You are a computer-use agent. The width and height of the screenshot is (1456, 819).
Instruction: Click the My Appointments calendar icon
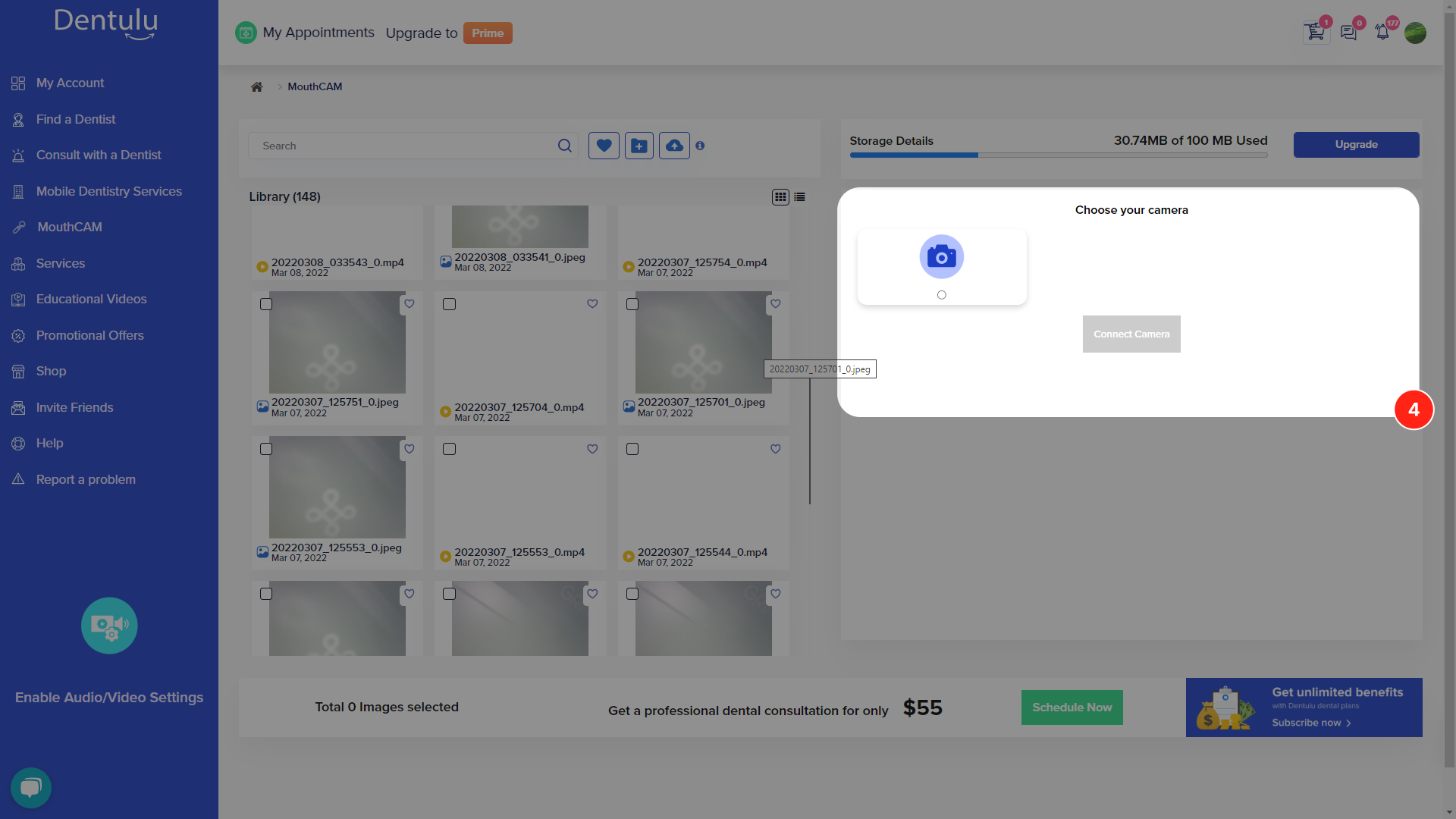(246, 33)
